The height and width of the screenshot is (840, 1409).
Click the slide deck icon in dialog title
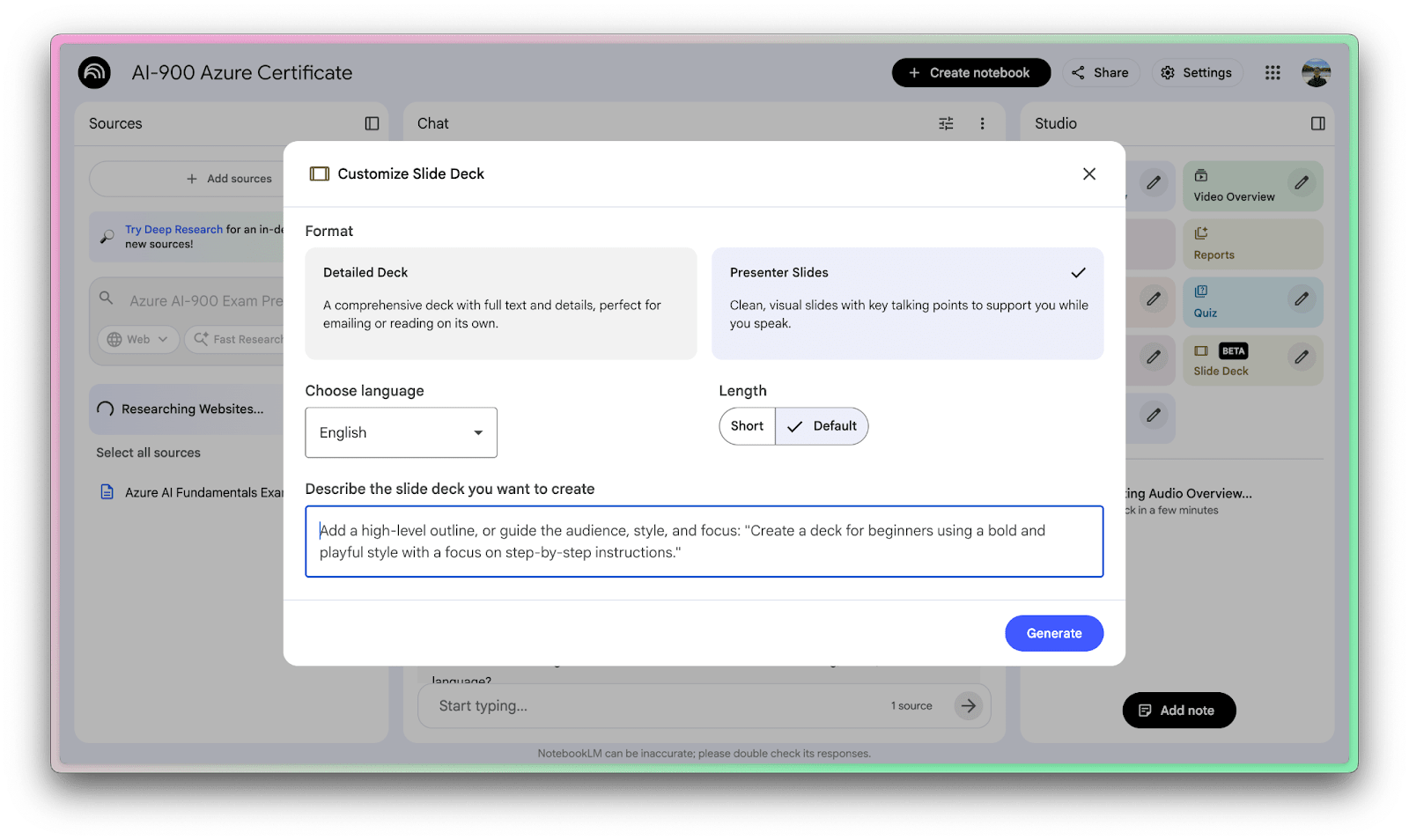(x=319, y=173)
